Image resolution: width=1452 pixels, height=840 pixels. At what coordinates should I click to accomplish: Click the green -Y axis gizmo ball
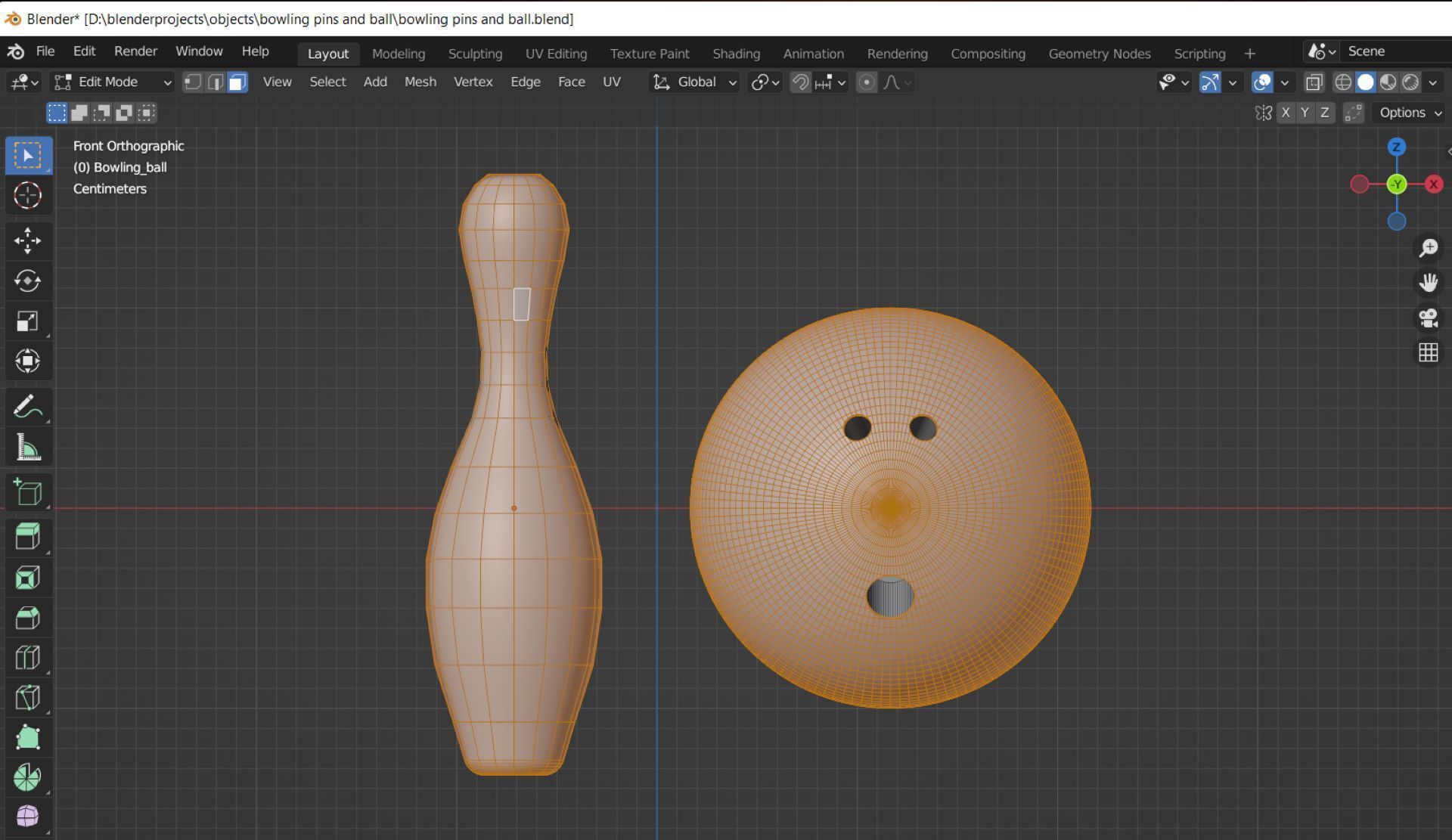point(1397,184)
